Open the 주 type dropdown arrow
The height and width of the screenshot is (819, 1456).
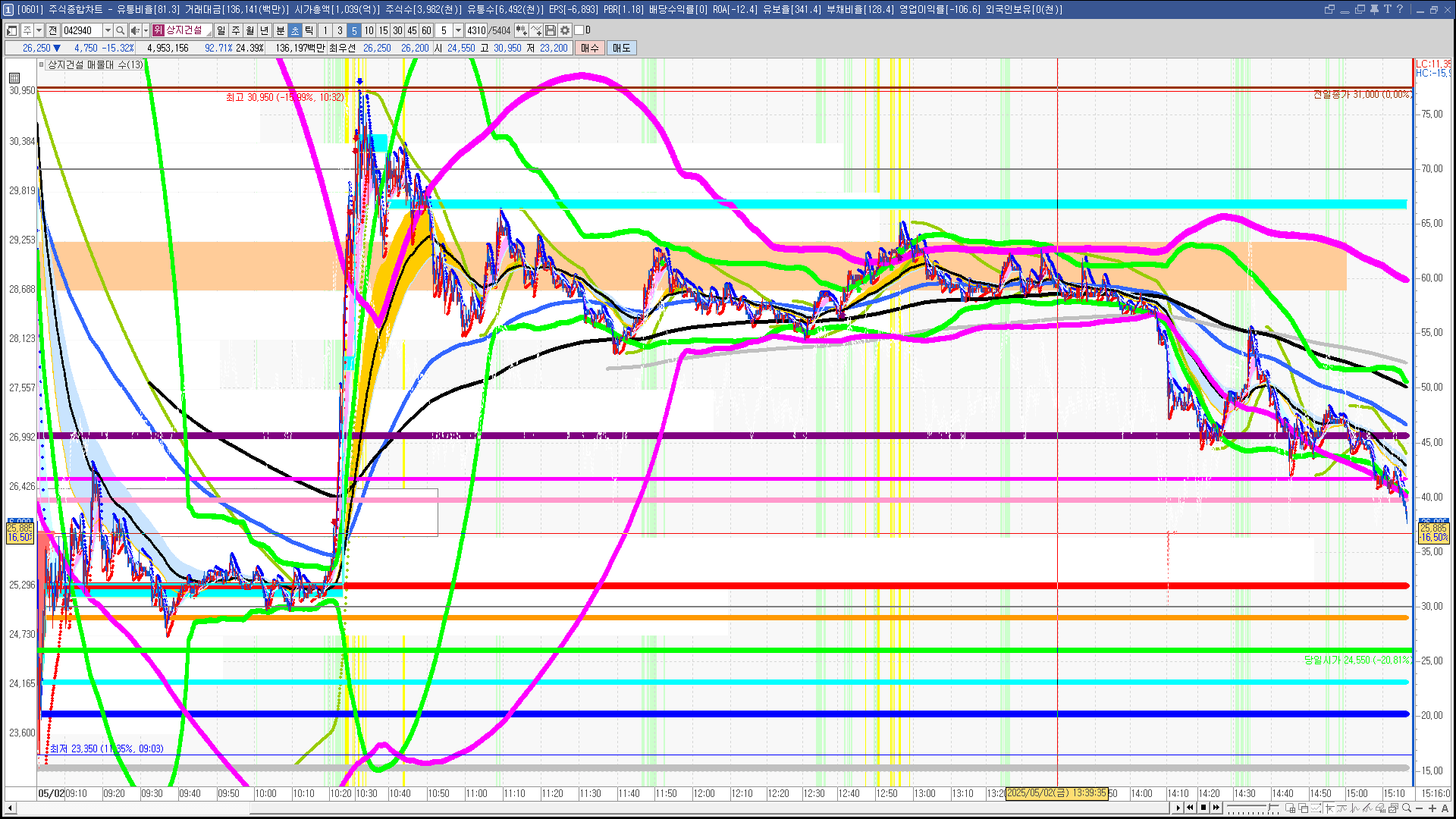pos(39,30)
